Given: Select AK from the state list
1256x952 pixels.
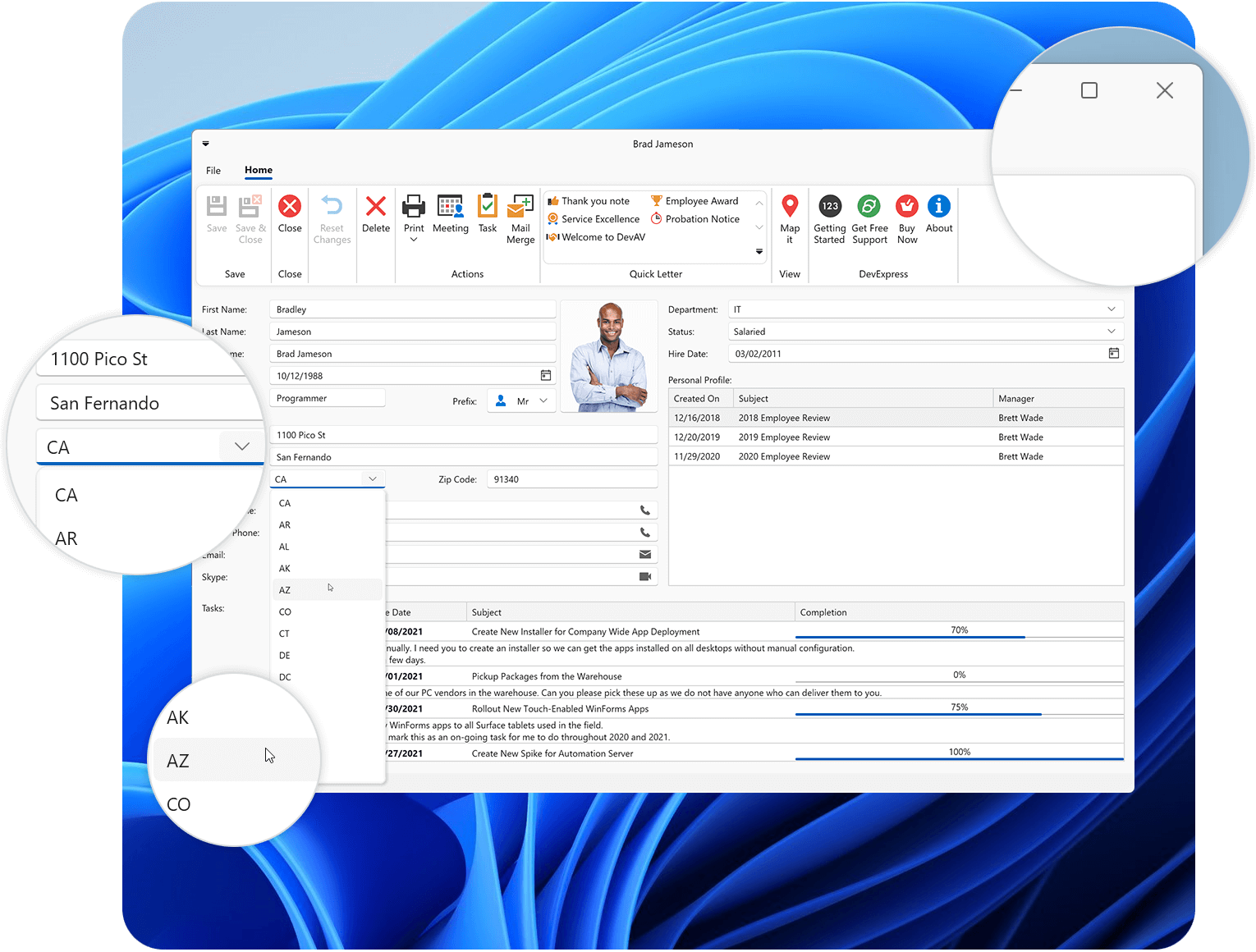Looking at the screenshot, I should [x=328, y=569].
